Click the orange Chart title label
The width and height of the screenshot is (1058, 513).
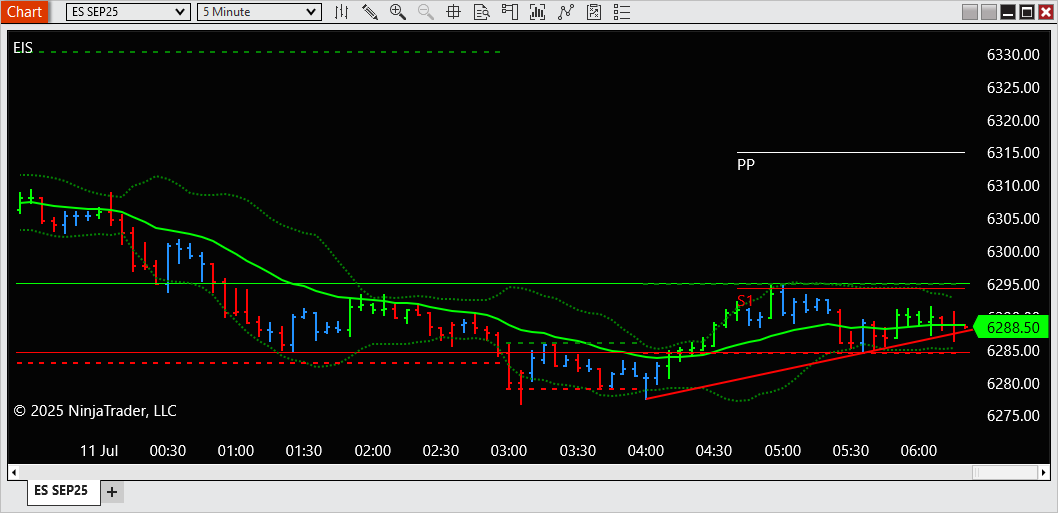point(24,11)
